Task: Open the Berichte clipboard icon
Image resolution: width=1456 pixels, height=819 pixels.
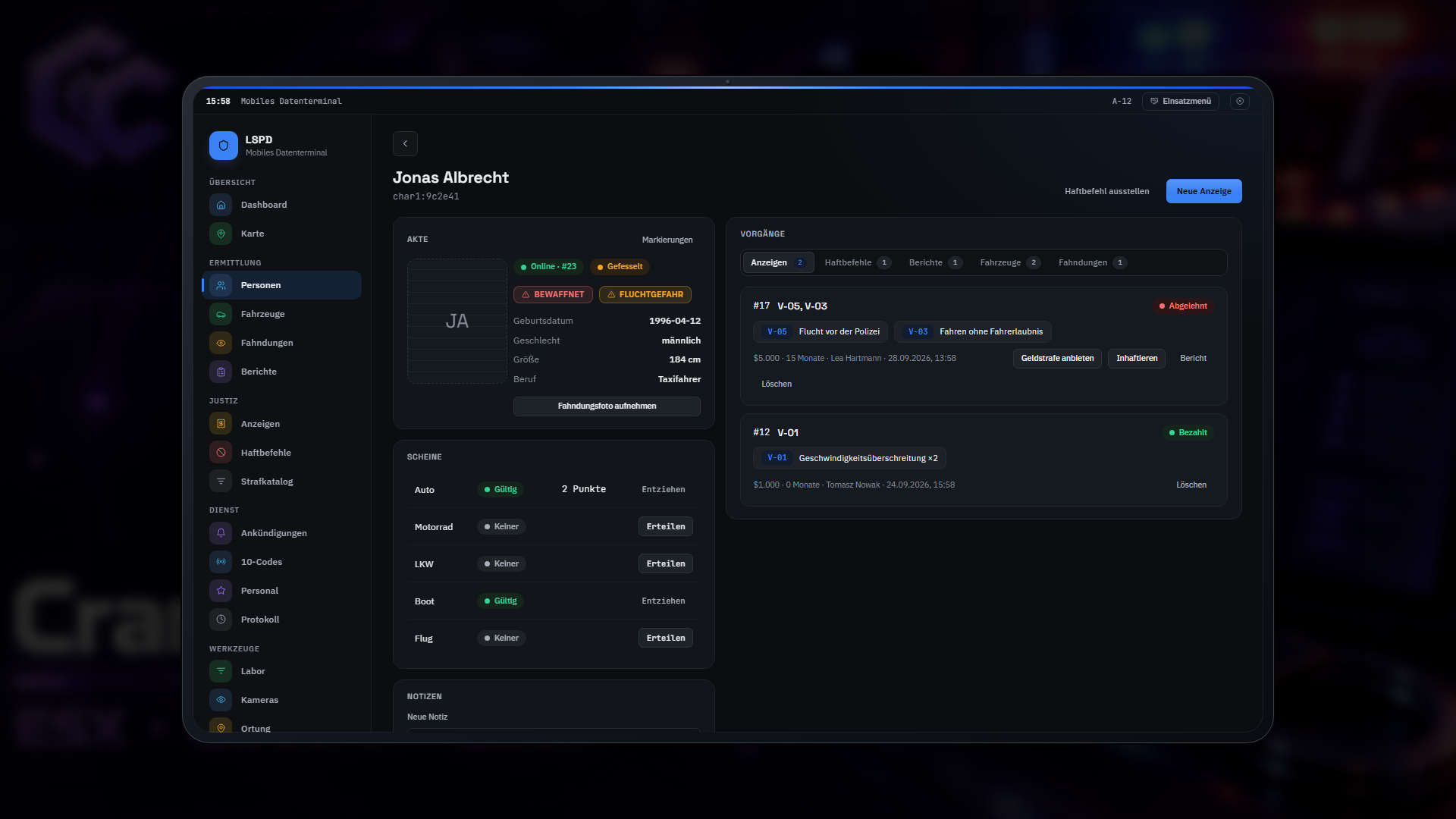Action: pyautogui.click(x=221, y=372)
